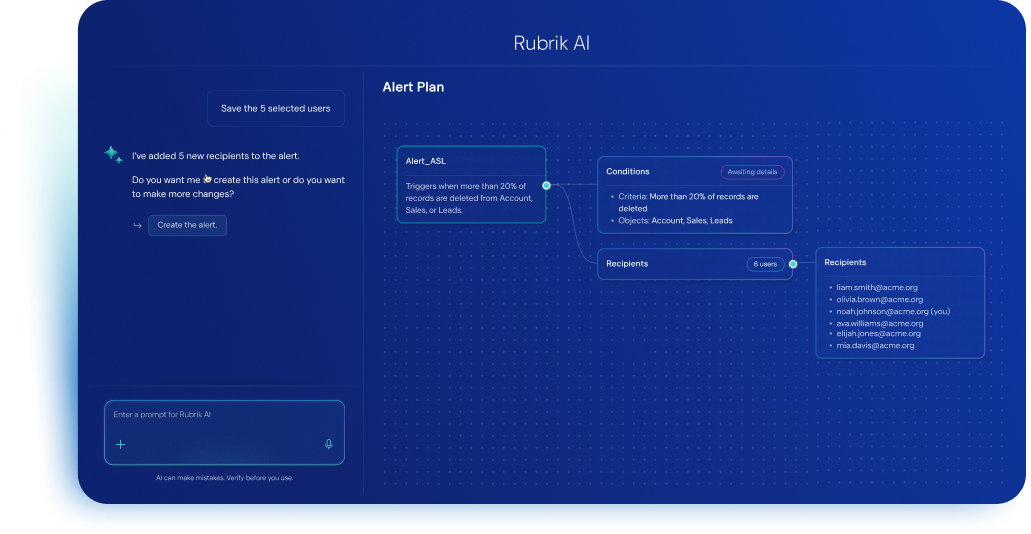1031x534 pixels.
Task: Click the Do you want me to create question
Action: pos(238,187)
